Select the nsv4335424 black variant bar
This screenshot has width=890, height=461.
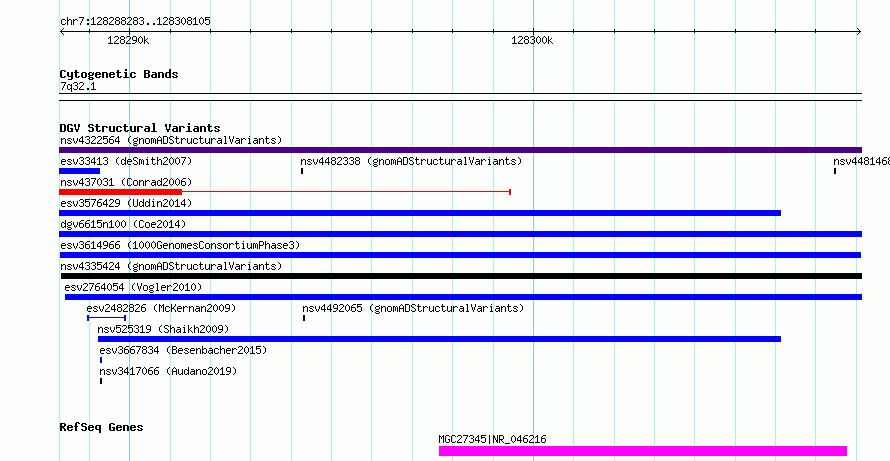(x=461, y=276)
